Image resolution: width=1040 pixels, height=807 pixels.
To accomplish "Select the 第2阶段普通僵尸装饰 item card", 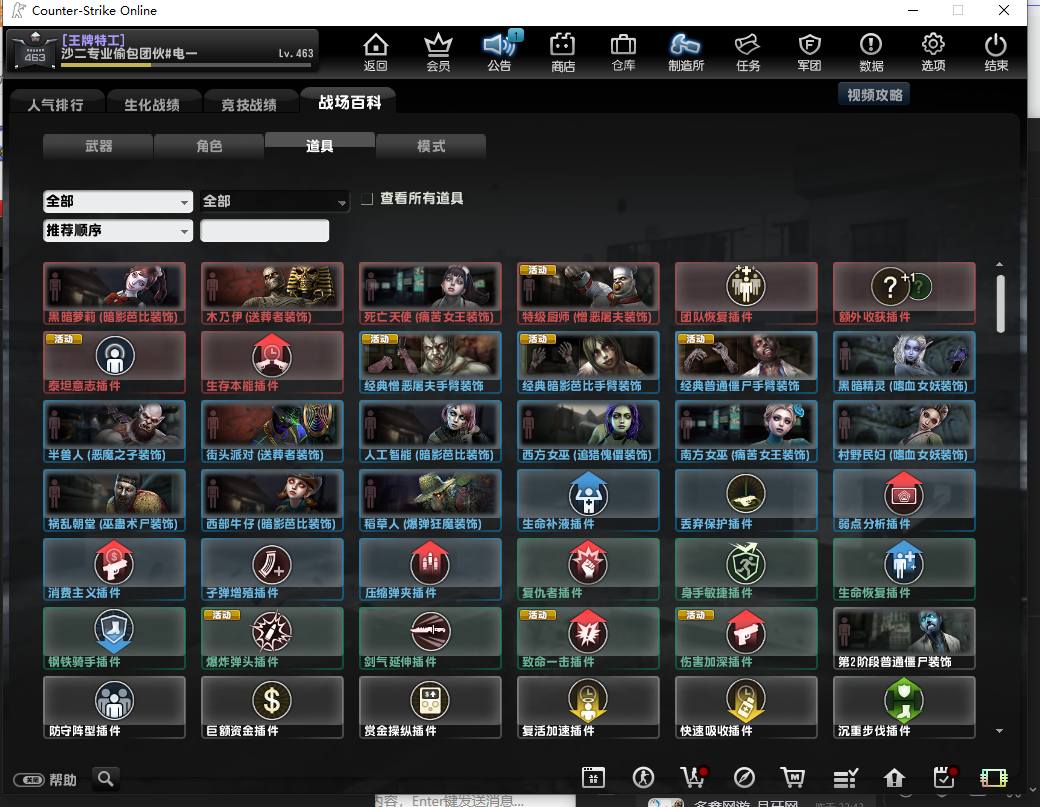I will coord(904,638).
